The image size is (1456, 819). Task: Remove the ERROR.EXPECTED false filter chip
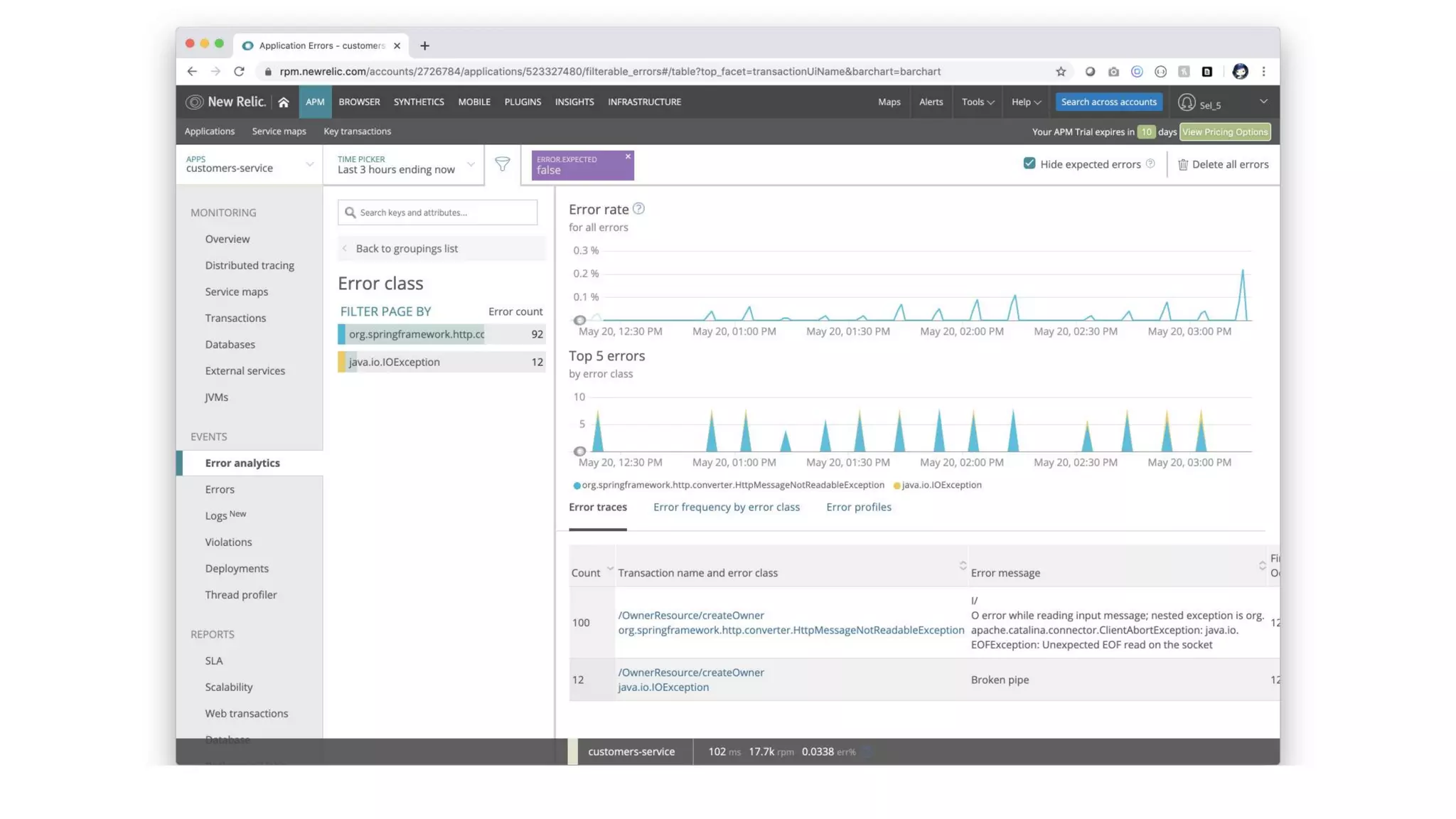point(627,156)
